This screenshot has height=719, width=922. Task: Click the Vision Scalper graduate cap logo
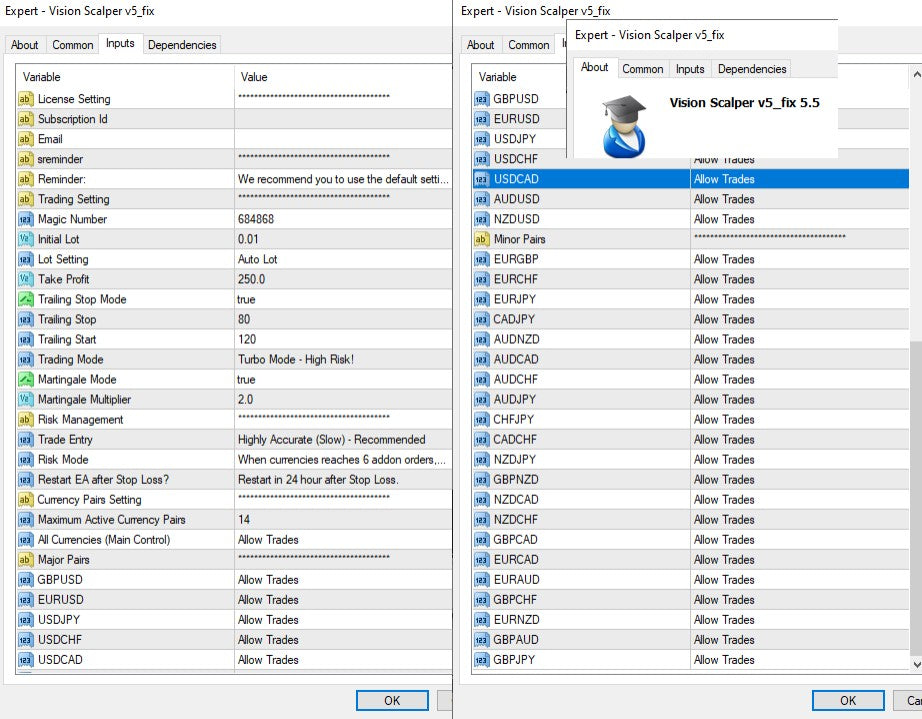623,126
